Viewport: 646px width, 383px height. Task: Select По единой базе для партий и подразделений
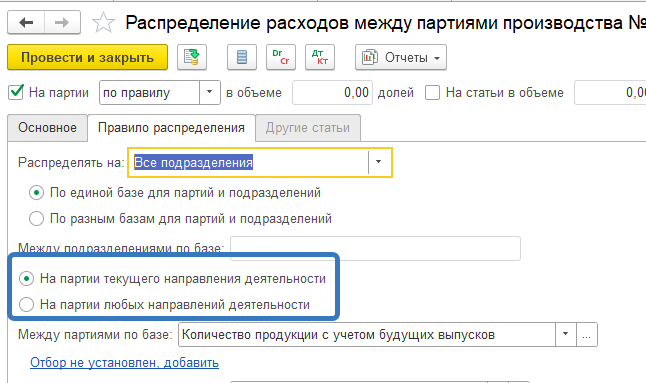(36, 193)
